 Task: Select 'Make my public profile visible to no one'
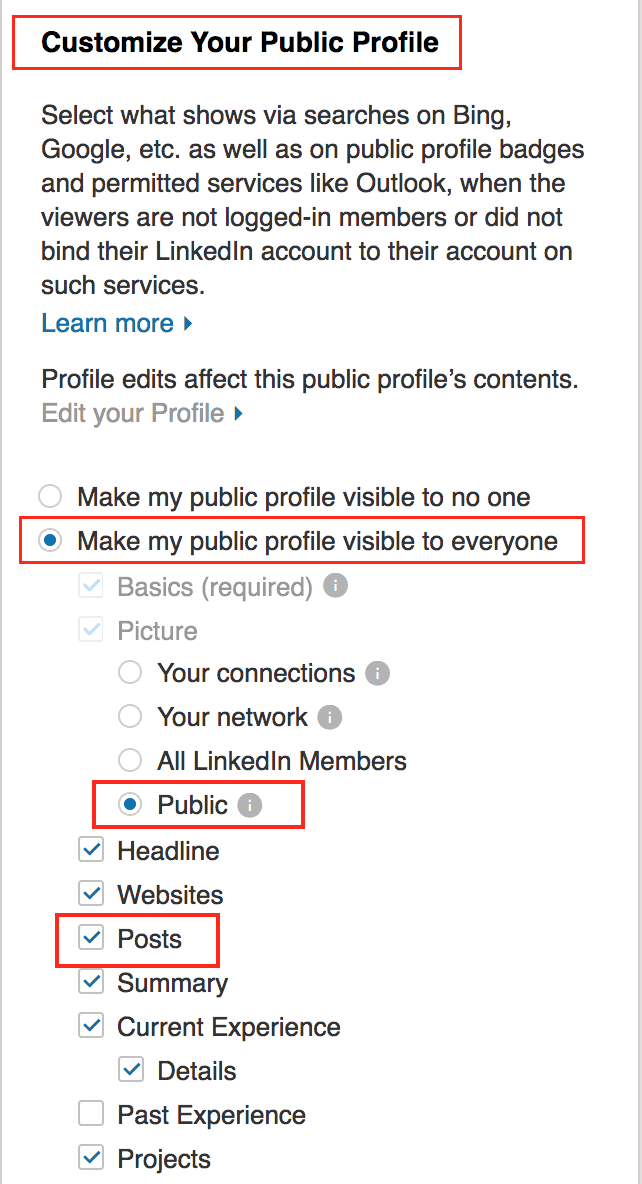(x=50, y=497)
